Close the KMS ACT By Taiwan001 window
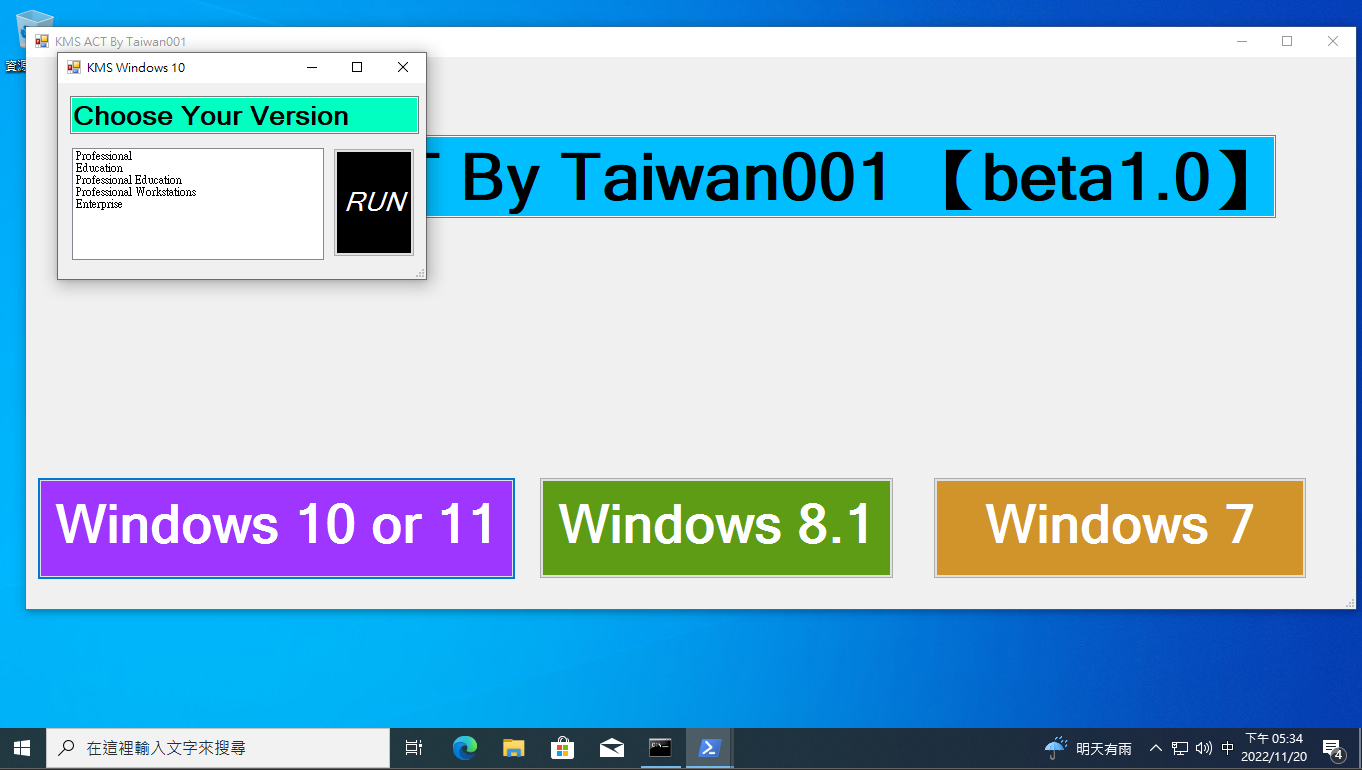Image resolution: width=1362 pixels, height=770 pixels. 1333,41
